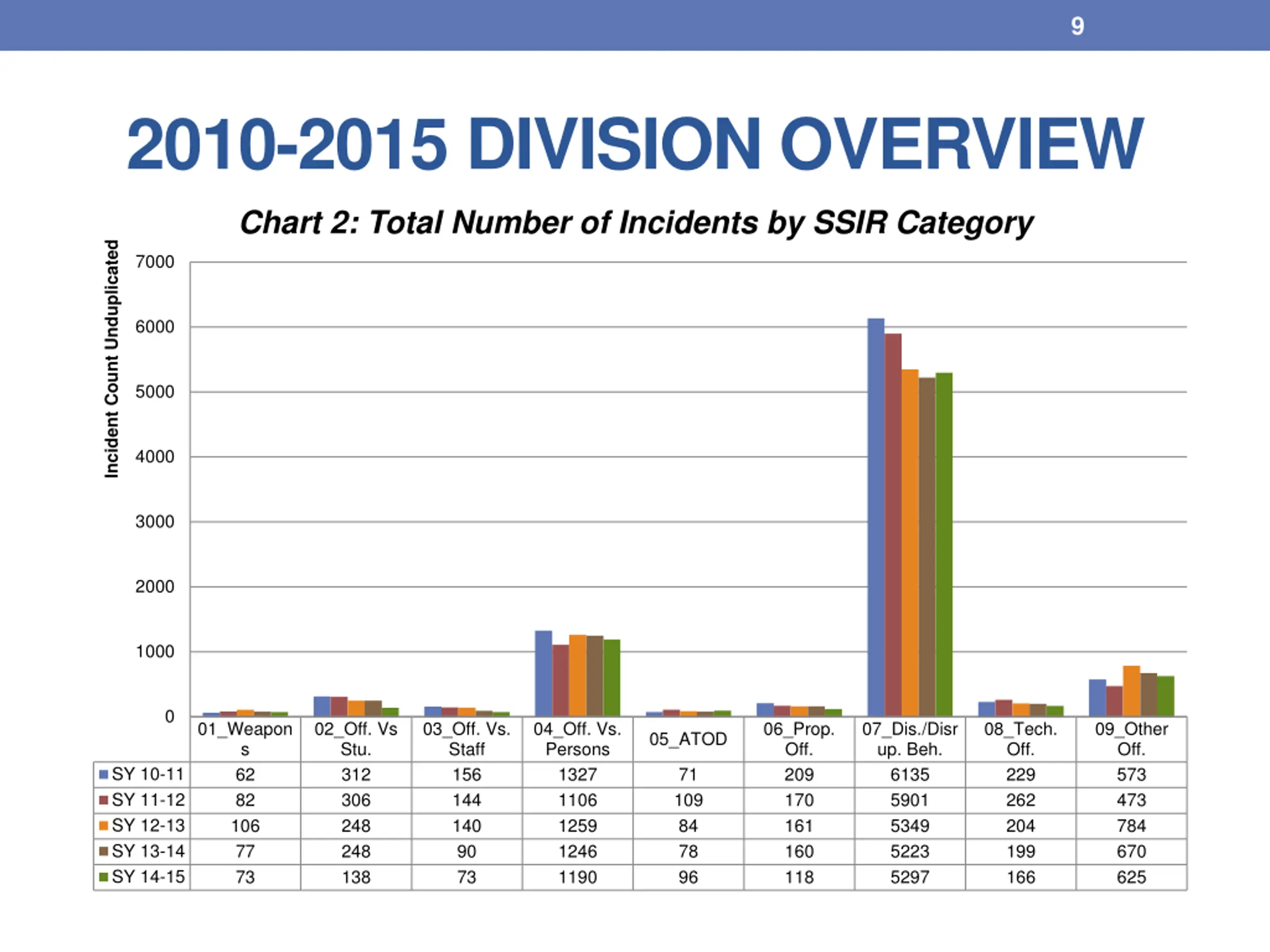Viewport: 1270px width, 952px height.
Task: Click the SY 10-11 blue legend swatch
Action: coord(104,774)
